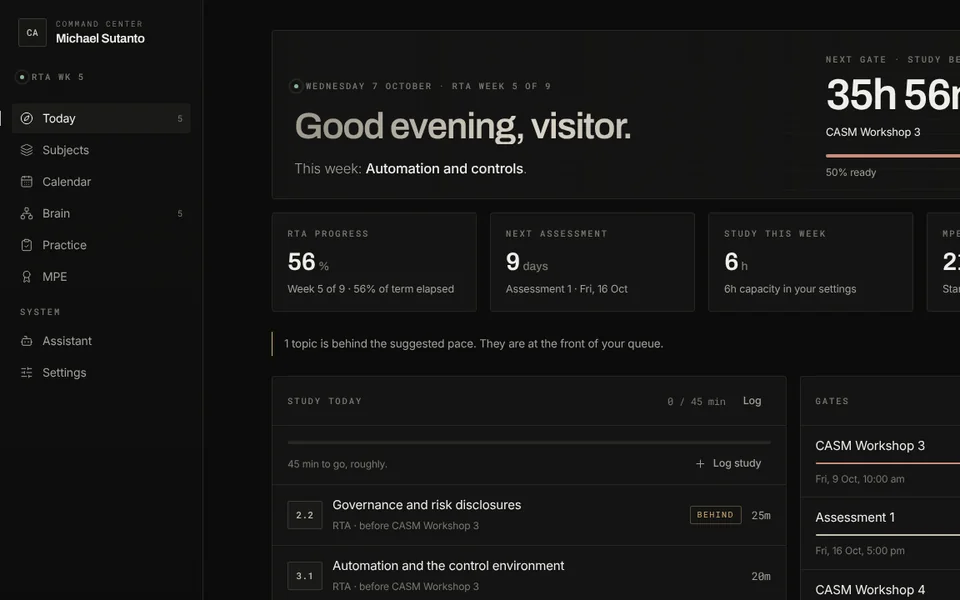
Task: Click the '50% ready' label
Action: (x=850, y=173)
